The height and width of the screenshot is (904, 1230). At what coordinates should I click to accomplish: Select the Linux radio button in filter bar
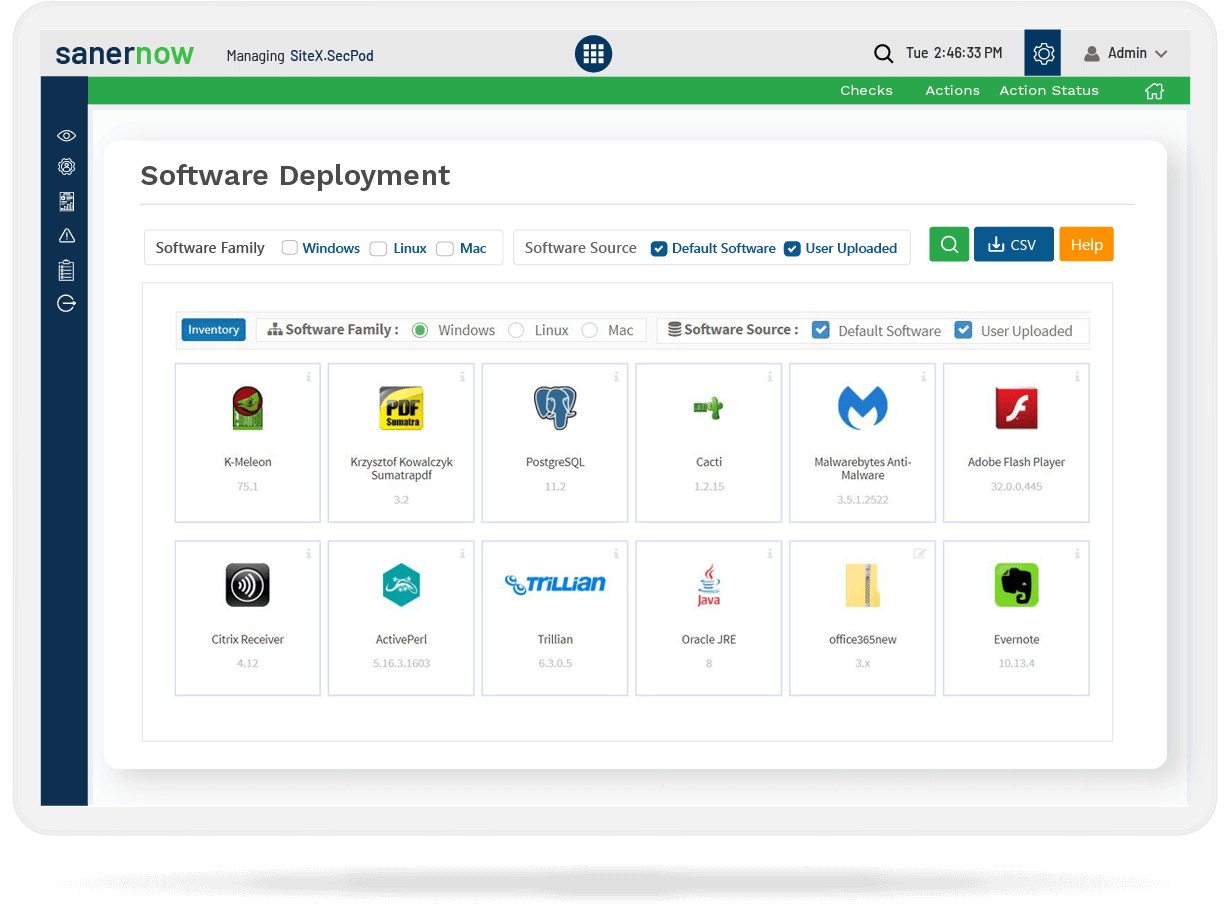click(515, 330)
